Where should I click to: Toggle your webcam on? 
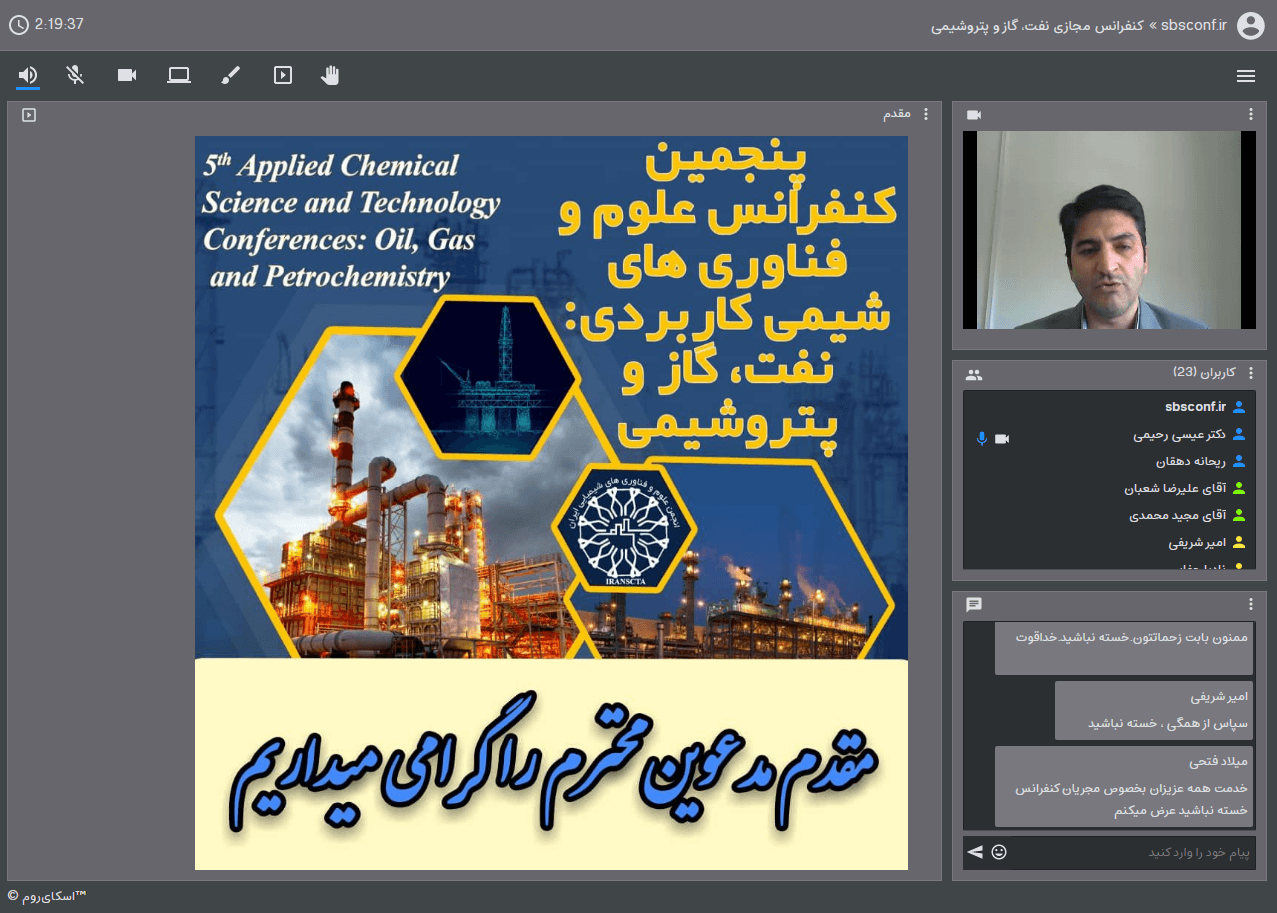point(126,75)
